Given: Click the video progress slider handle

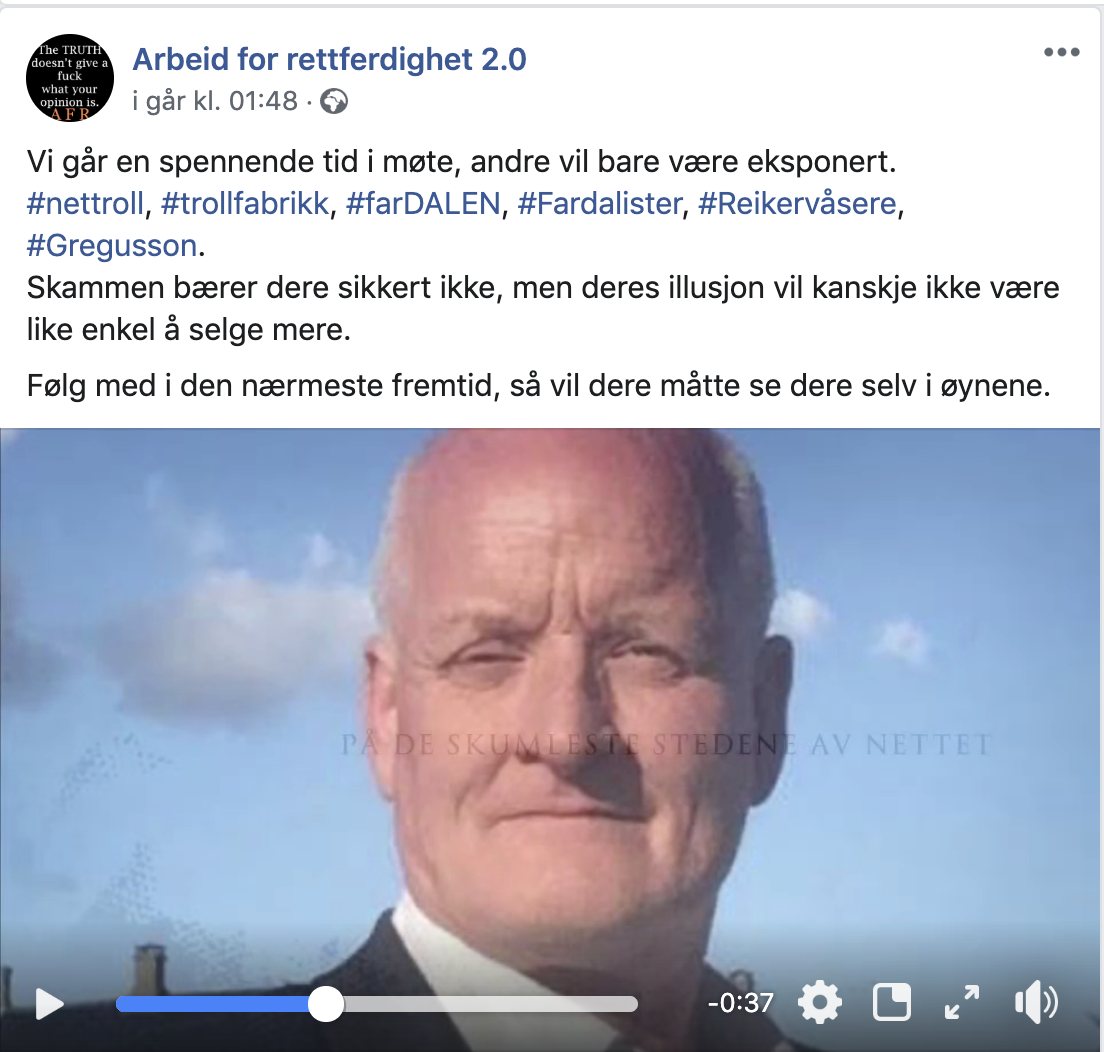Looking at the screenshot, I should [325, 1003].
